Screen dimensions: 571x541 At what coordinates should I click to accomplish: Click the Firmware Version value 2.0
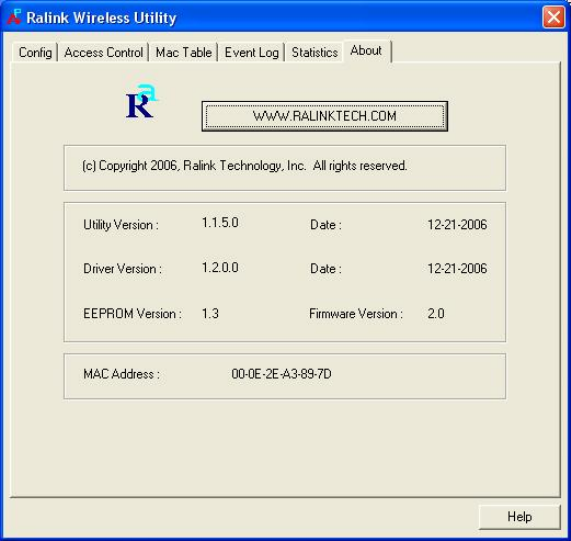click(436, 313)
